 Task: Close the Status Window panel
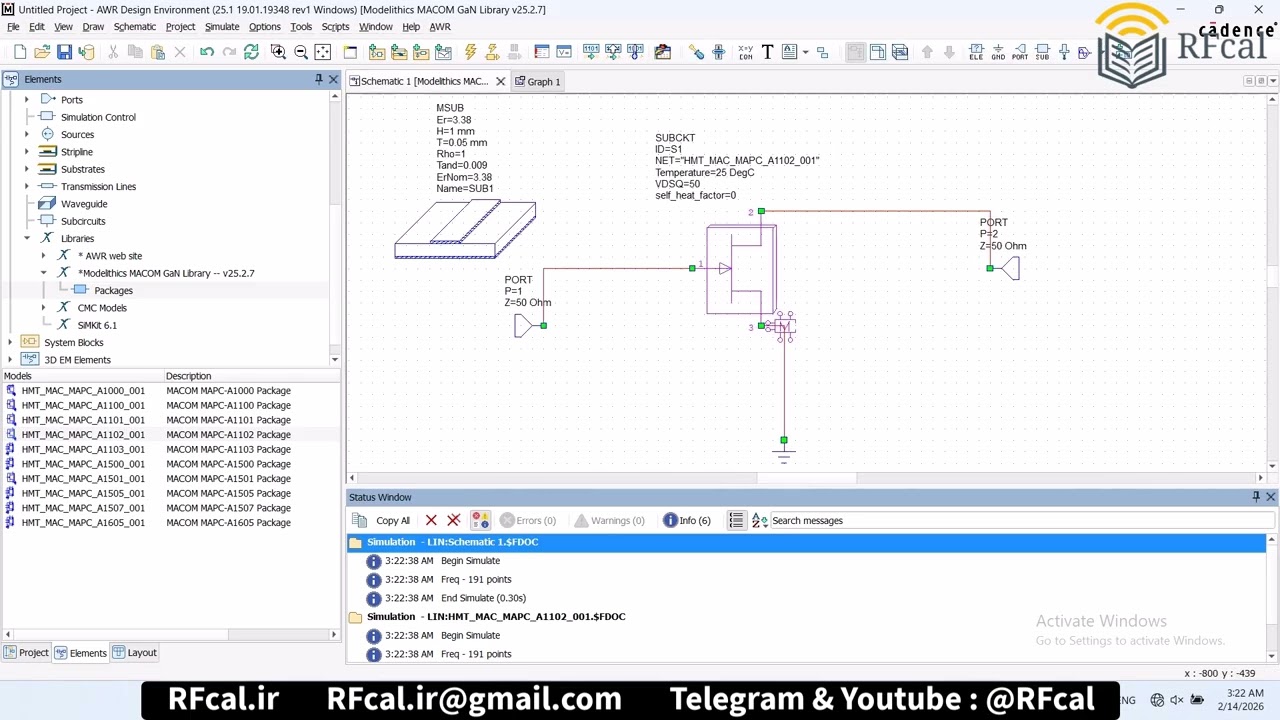(1271, 497)
